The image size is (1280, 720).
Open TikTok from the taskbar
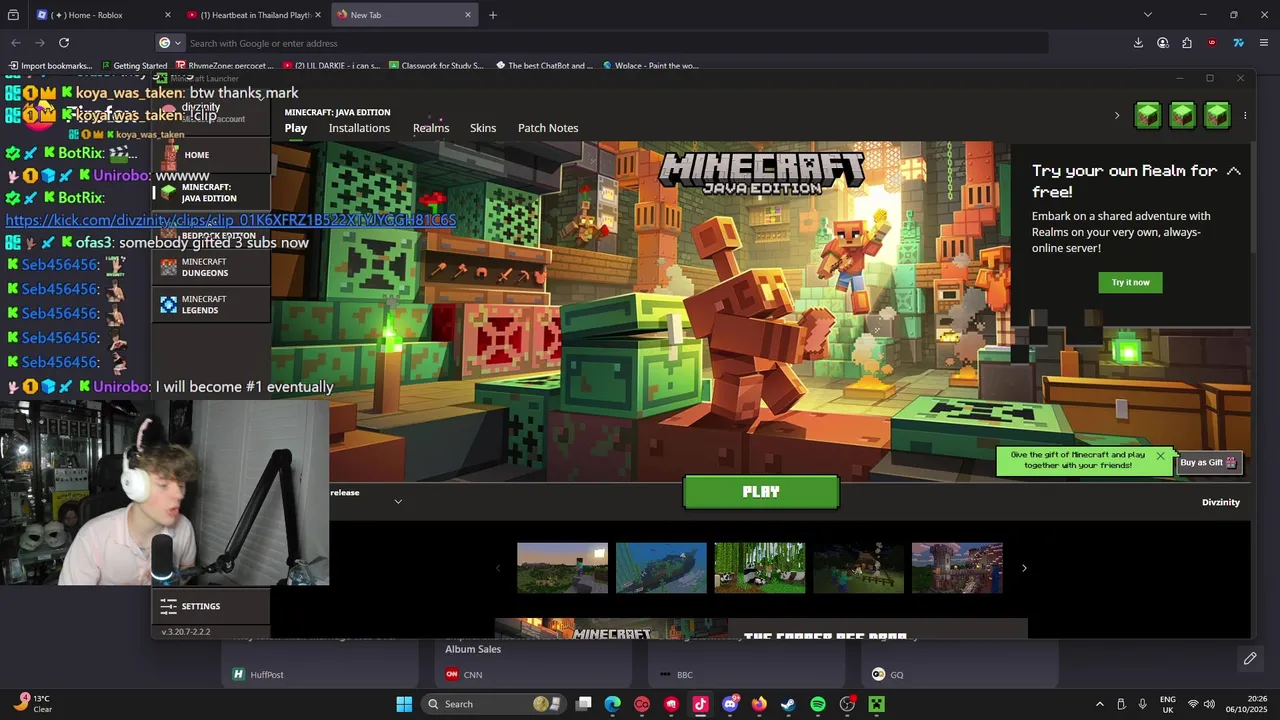(x=700, y=704)
